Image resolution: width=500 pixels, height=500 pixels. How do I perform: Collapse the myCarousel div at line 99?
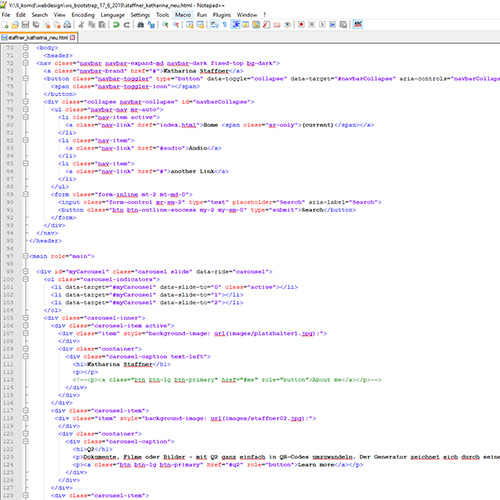(x=26, y=272)
